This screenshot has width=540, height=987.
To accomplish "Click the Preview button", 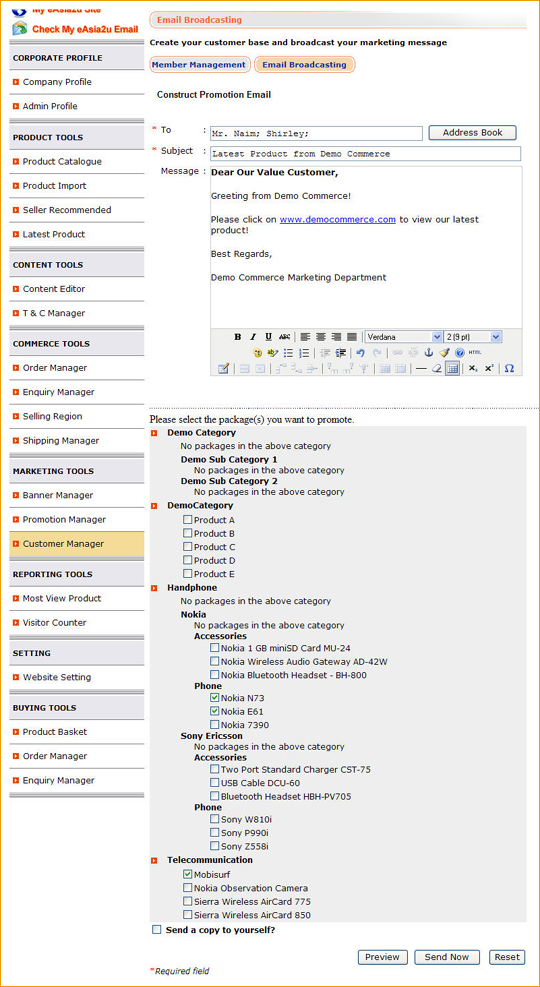I will (383, 957).
